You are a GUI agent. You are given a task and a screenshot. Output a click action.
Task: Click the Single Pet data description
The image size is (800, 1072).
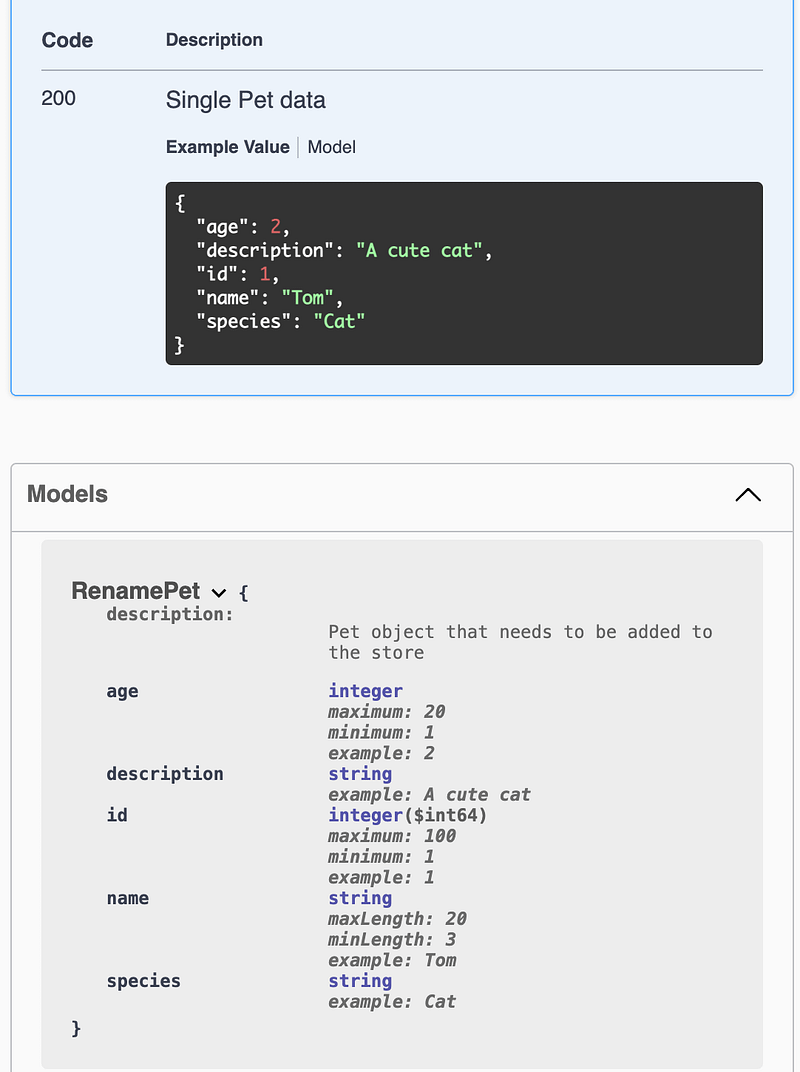[245, 101]
